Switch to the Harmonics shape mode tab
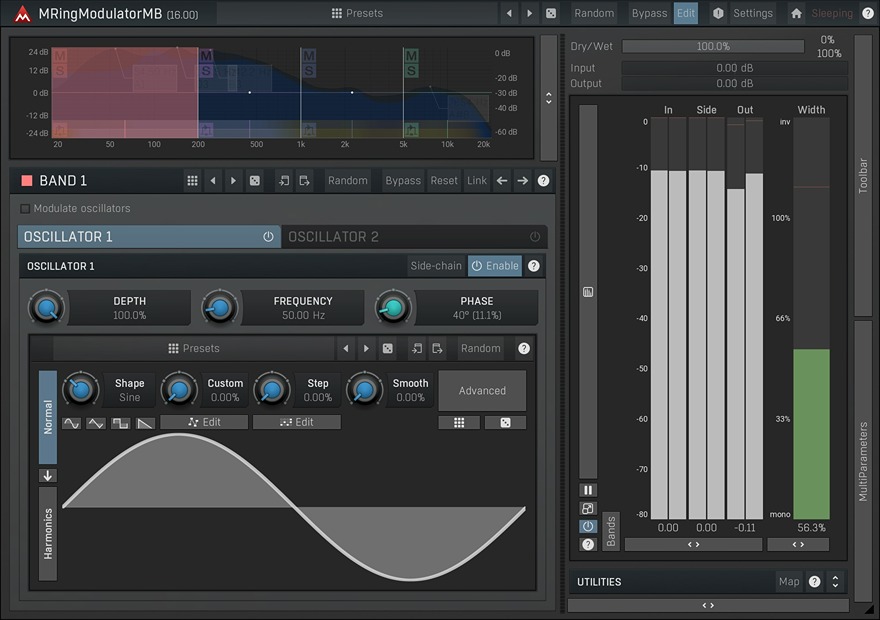Screen dimensions: 880x620 pos(48,533)
